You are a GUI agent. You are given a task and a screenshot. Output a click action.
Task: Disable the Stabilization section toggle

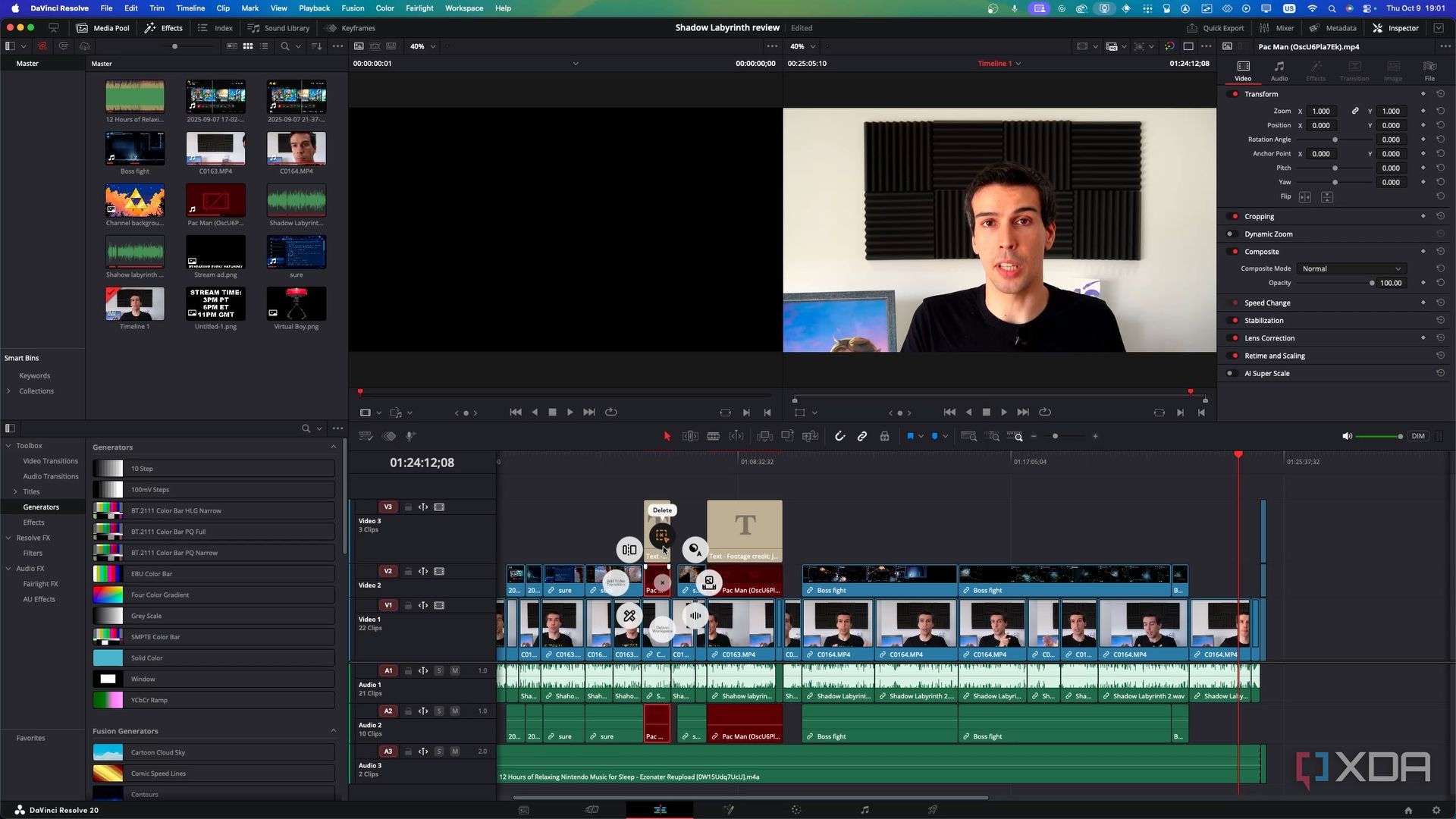1235,321
